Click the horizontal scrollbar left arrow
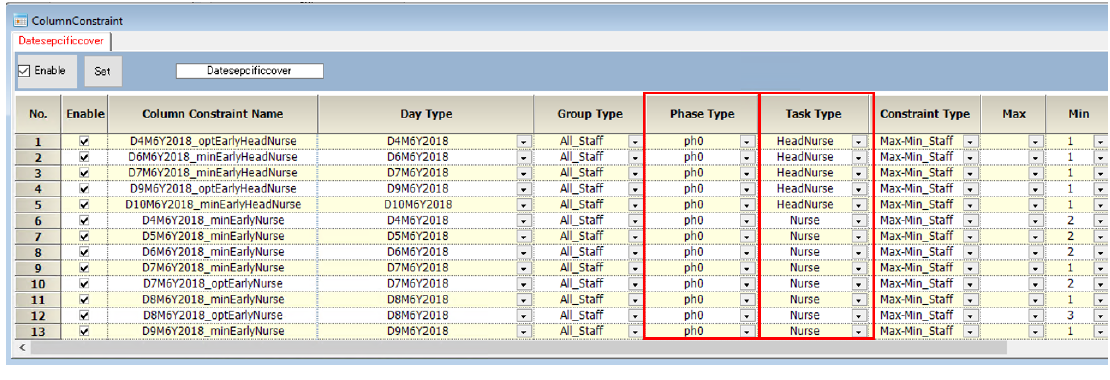 point(22,347)
